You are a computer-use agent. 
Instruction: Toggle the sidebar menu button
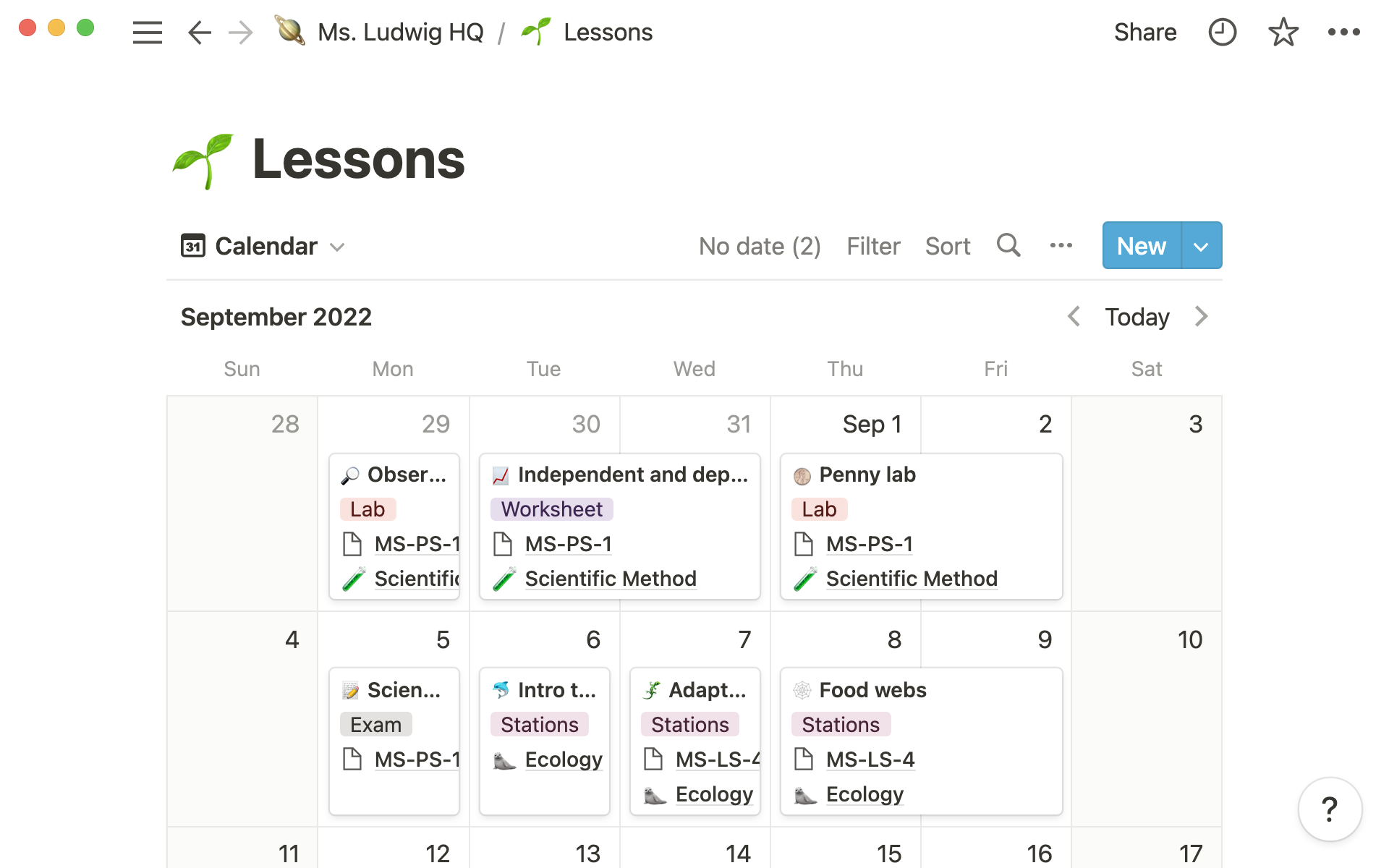point(147,32)
